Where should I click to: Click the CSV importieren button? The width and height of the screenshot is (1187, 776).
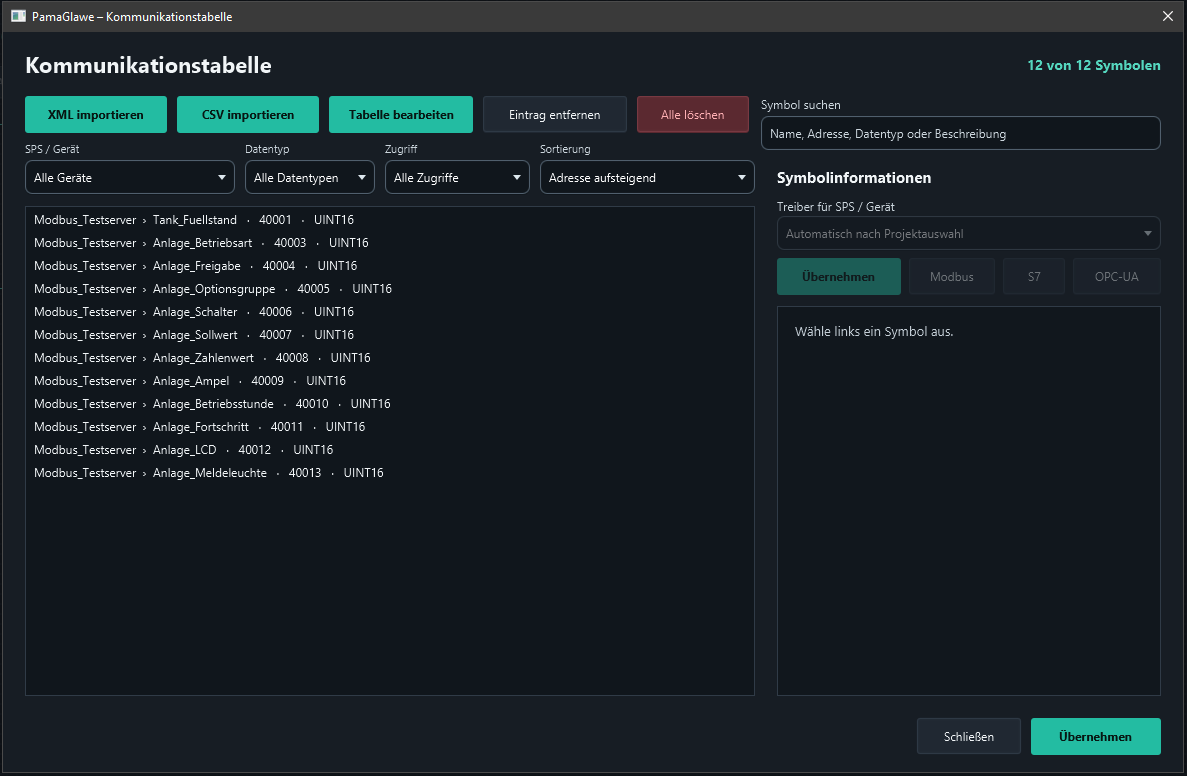(x=248, y=114)
